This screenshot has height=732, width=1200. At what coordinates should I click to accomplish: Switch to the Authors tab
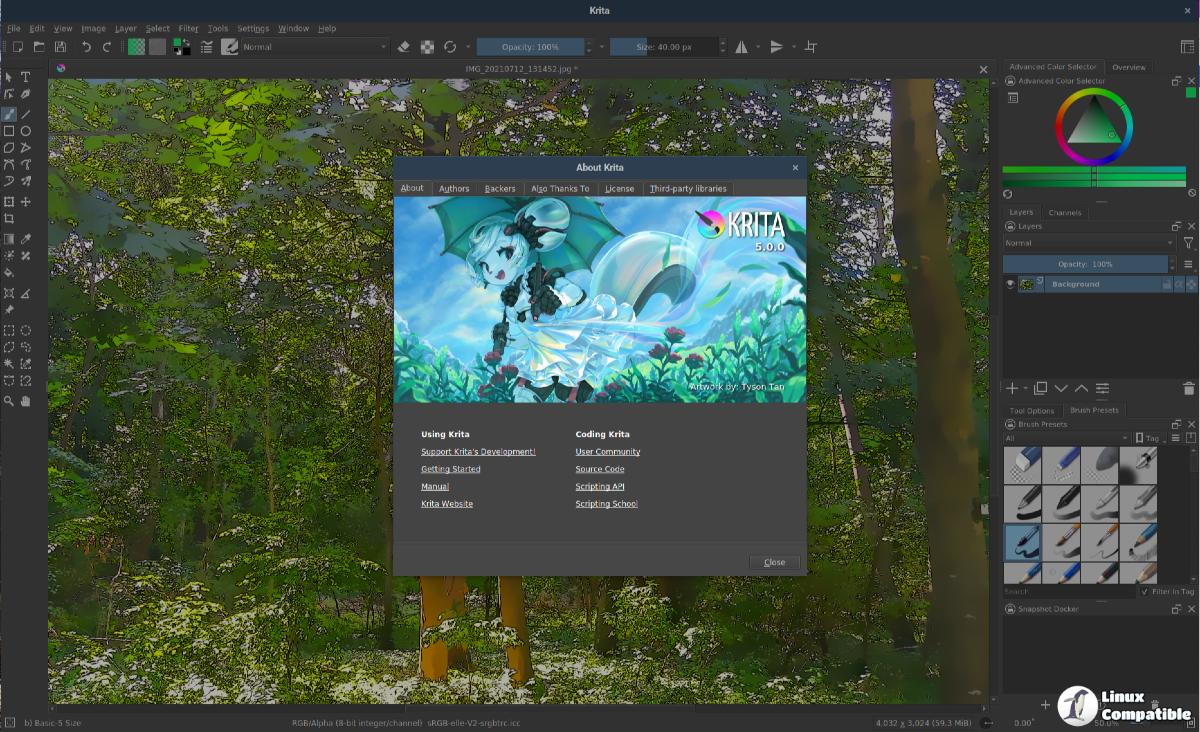click(x=454, y=188)
